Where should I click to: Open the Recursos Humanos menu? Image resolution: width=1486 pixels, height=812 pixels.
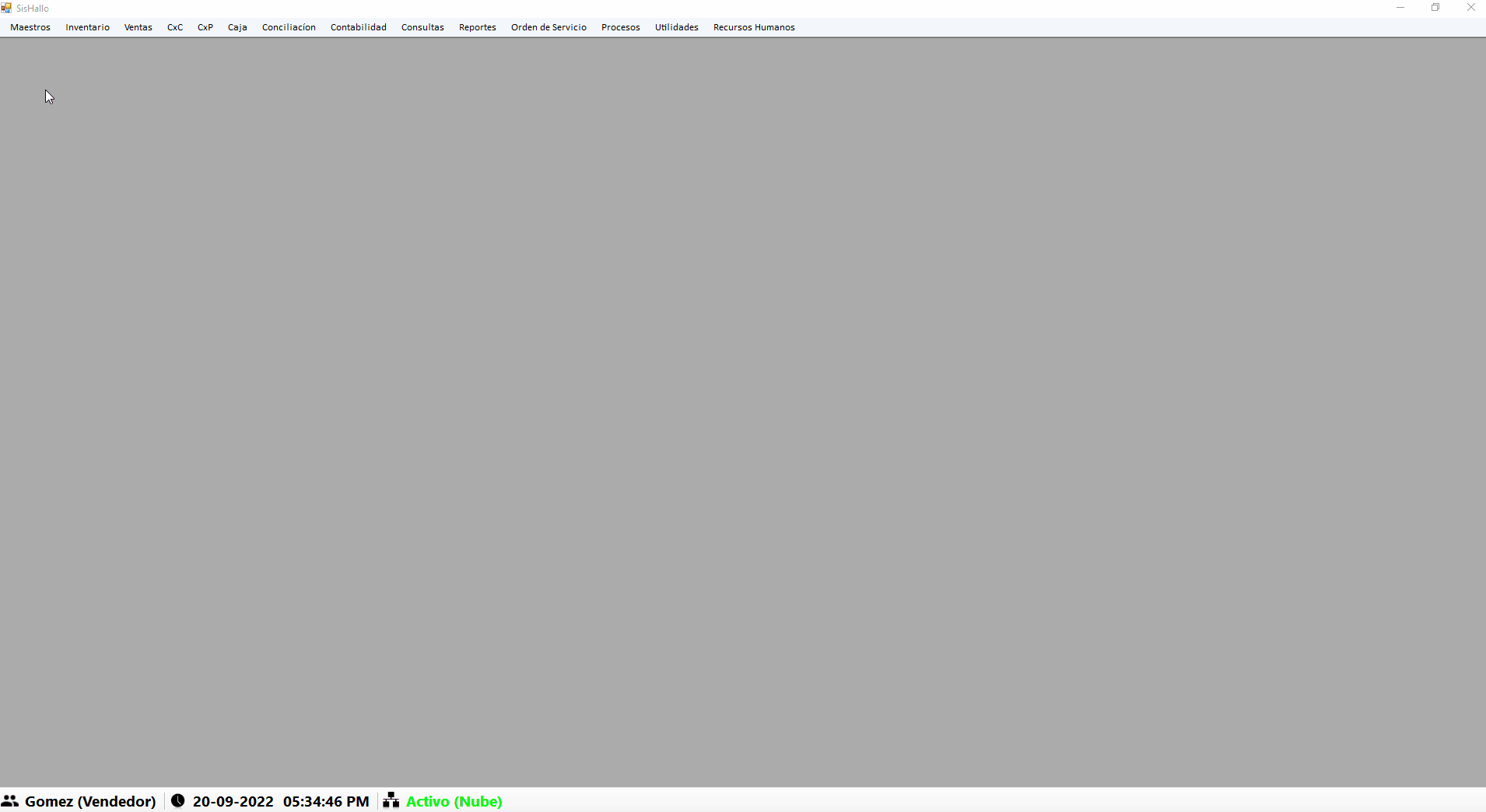pyautogui.click(x=754, y=27)
